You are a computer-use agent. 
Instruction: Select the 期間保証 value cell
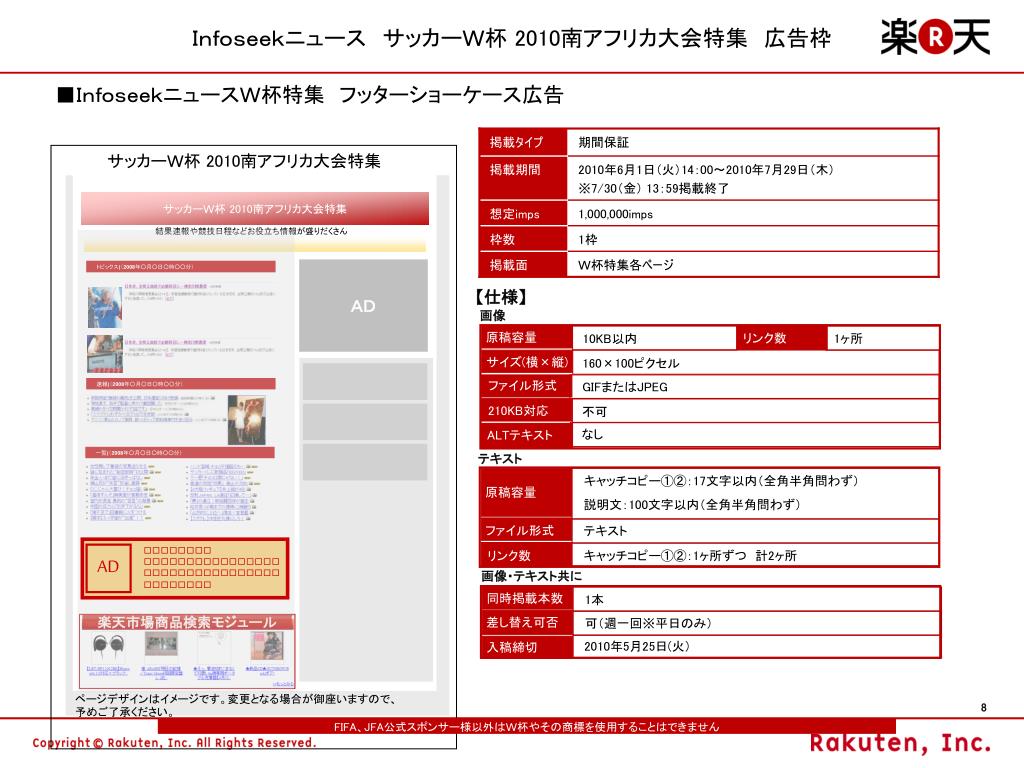point(752,142)
